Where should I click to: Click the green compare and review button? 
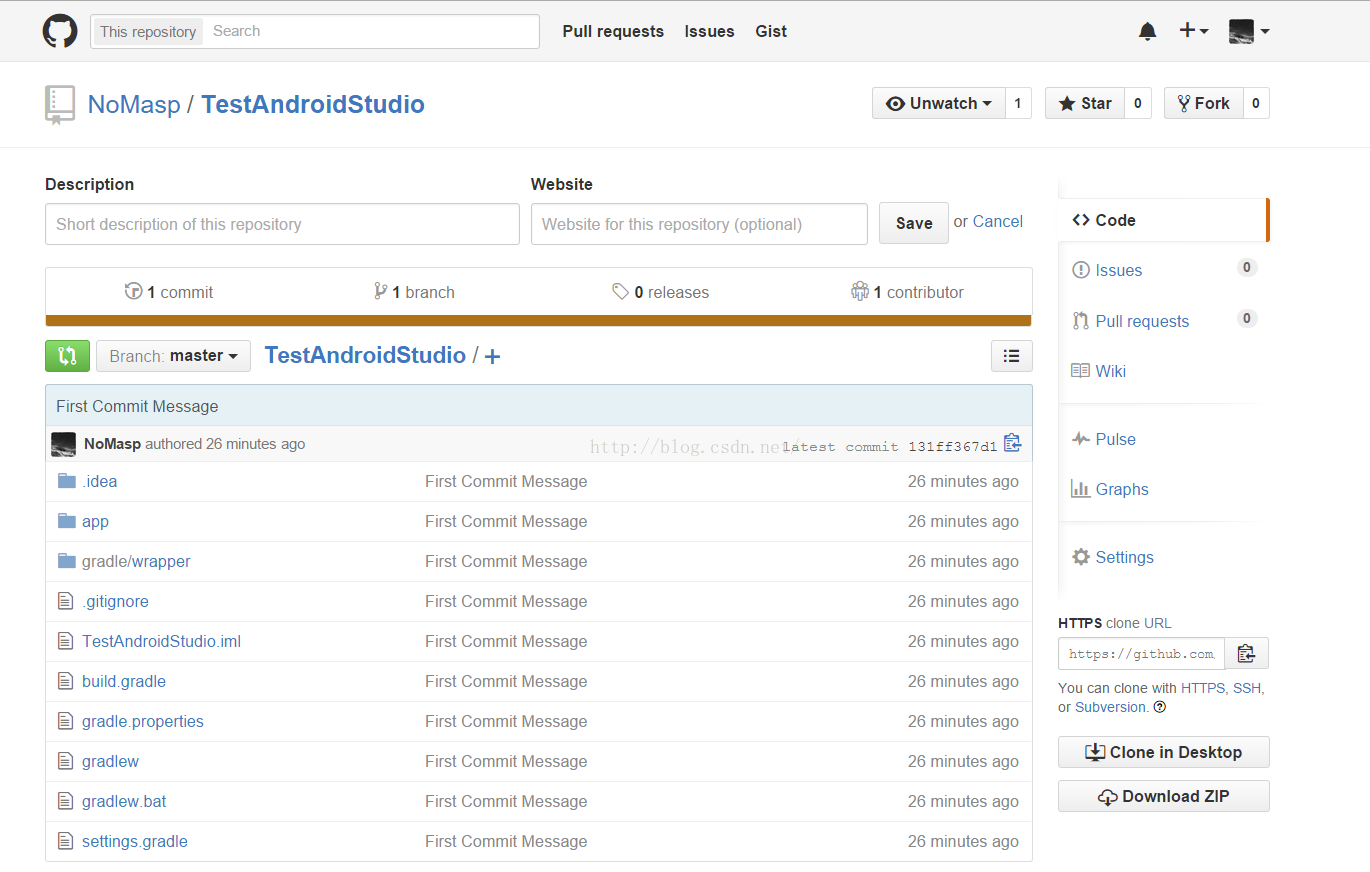[x=67, y=356]
